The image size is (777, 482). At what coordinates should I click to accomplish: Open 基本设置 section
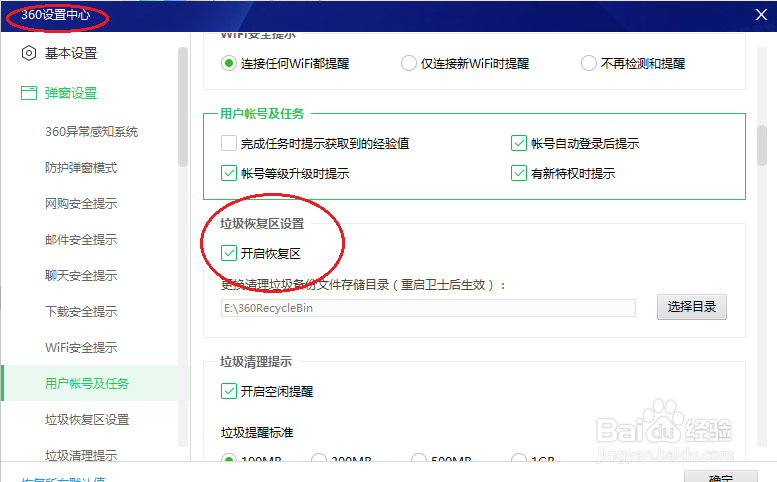coord(71,53)
